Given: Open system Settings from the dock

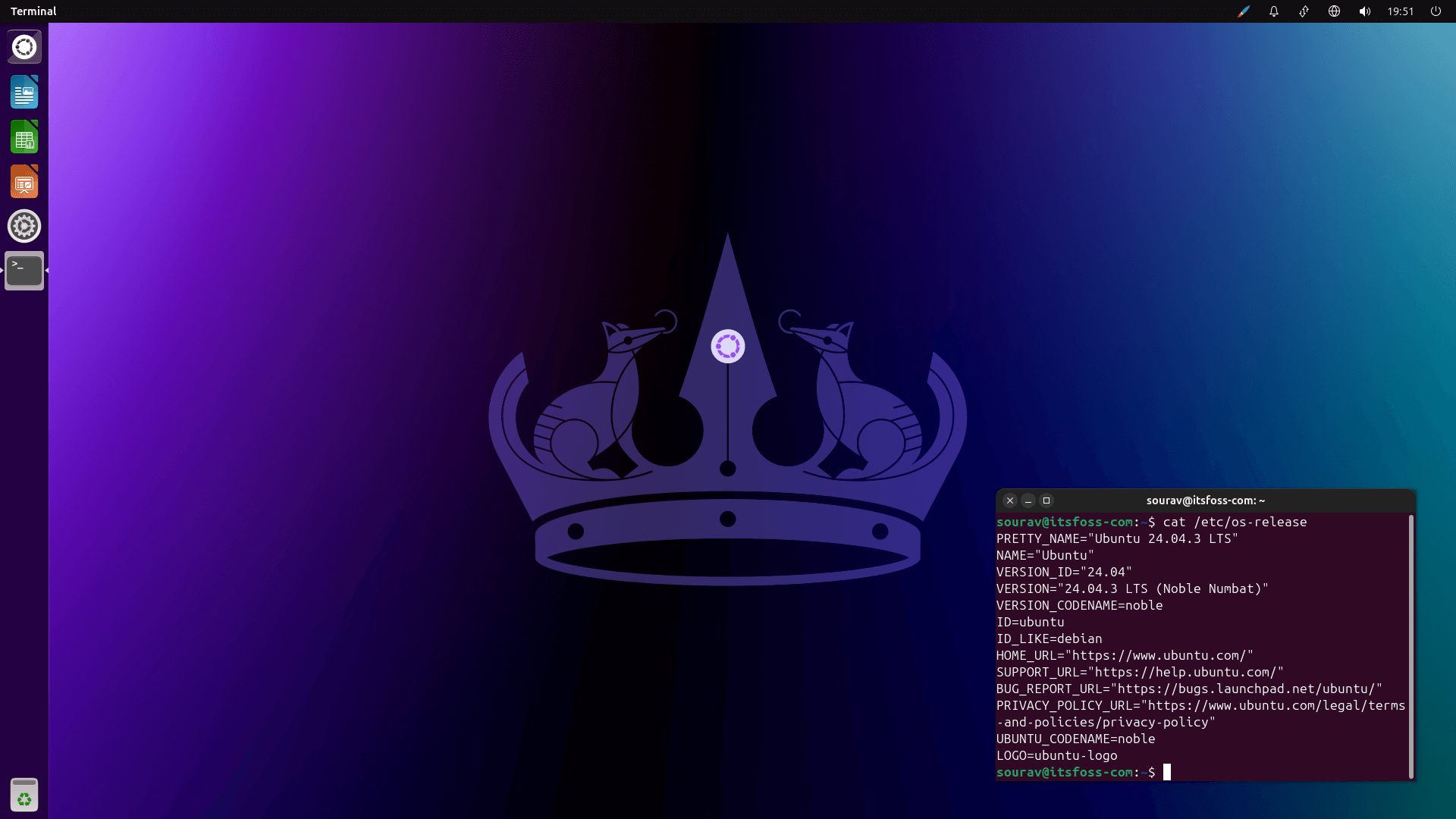Looking at the screenshot, I should 24,225.
